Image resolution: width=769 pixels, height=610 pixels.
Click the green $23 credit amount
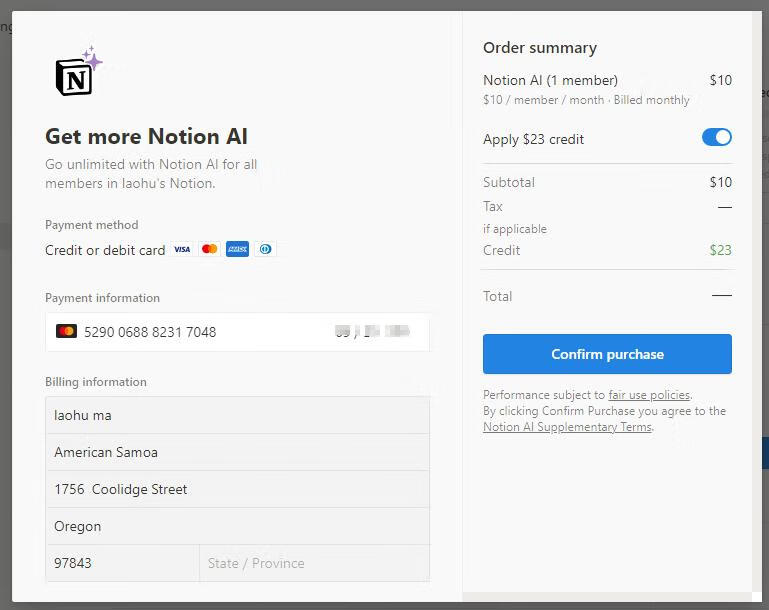[720, 250]
